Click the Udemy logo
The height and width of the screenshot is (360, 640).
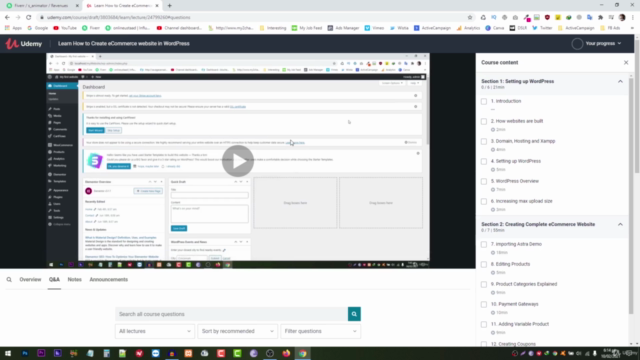click(24, 44)
